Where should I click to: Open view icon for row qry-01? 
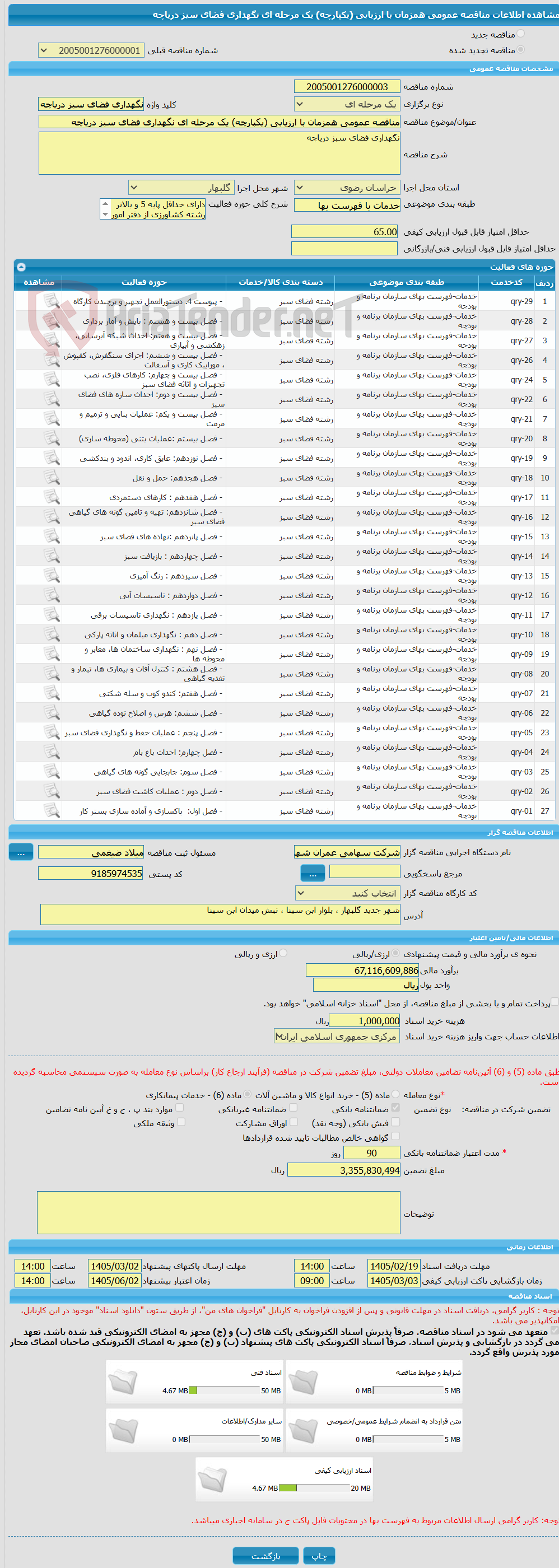[x=51, y=811]
